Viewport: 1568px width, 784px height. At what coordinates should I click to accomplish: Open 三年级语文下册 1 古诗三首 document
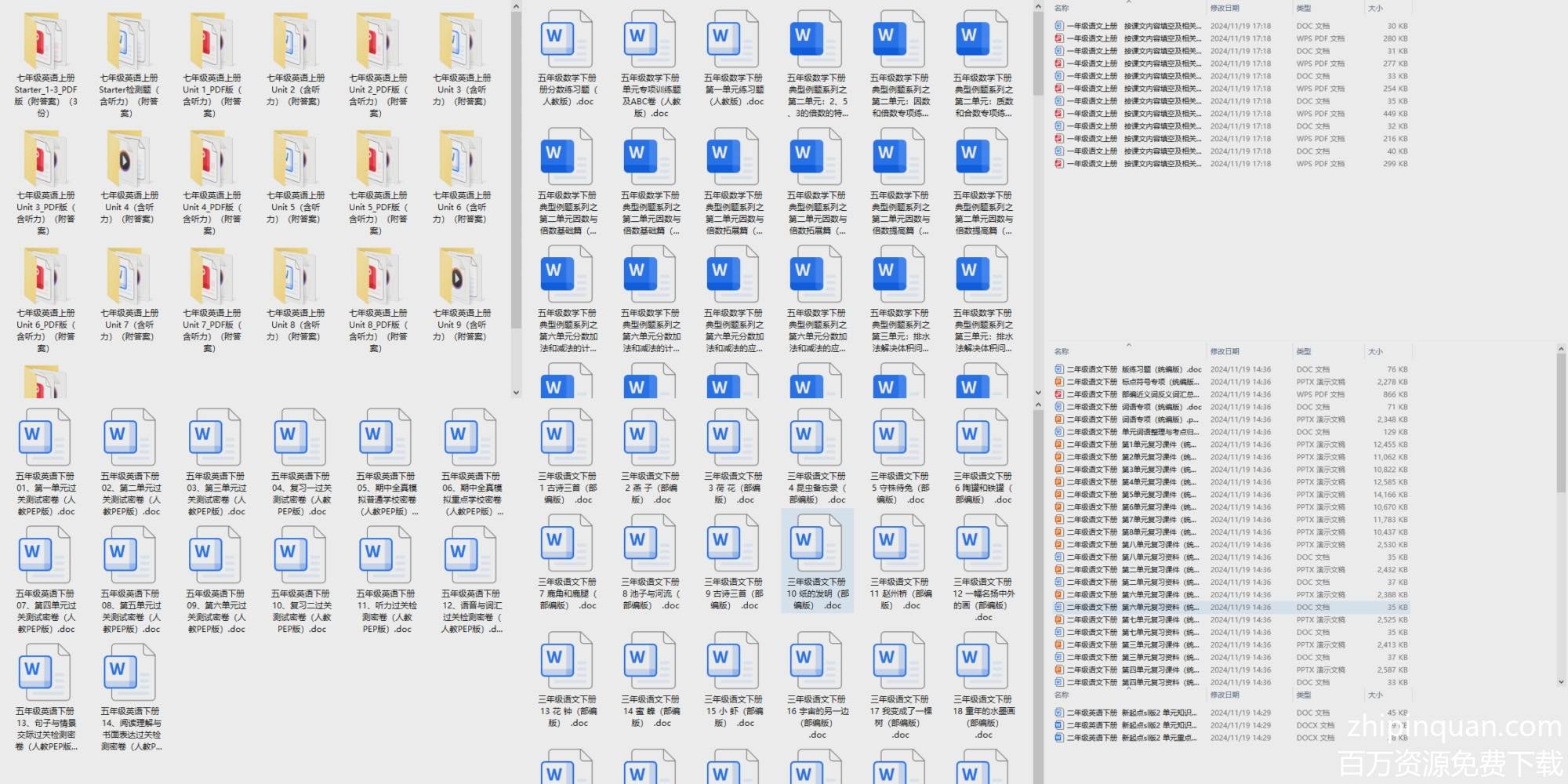tap(568, 439)
